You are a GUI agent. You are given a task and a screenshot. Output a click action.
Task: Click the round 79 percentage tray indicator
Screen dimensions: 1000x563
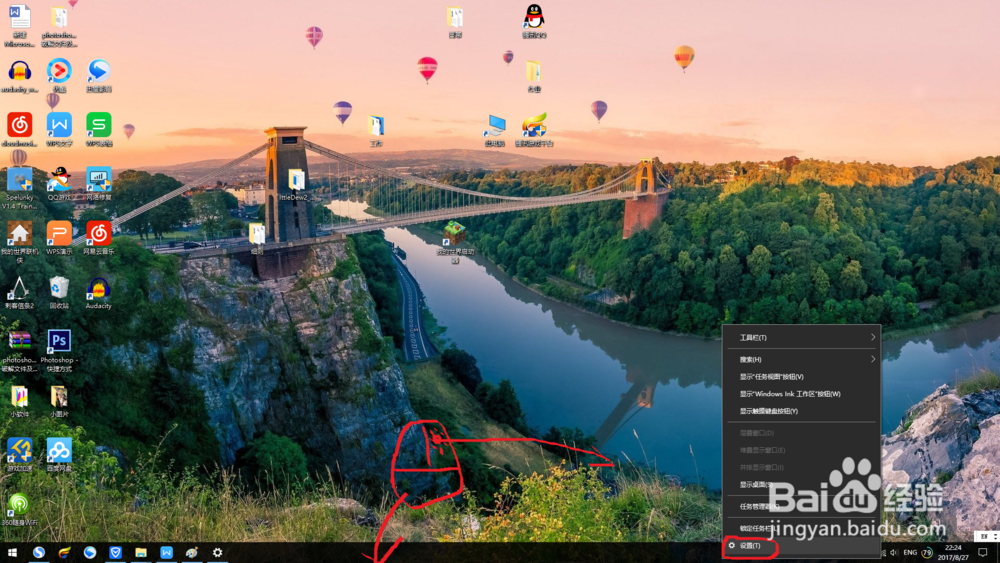(927, 552)
